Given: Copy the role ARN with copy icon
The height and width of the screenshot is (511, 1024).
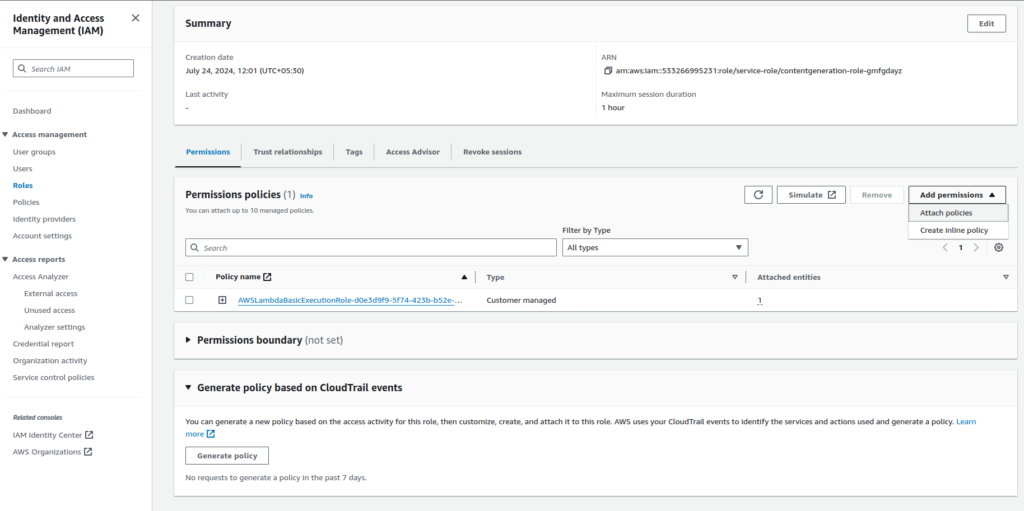Looking at the screenshot, I should point(607,71).
